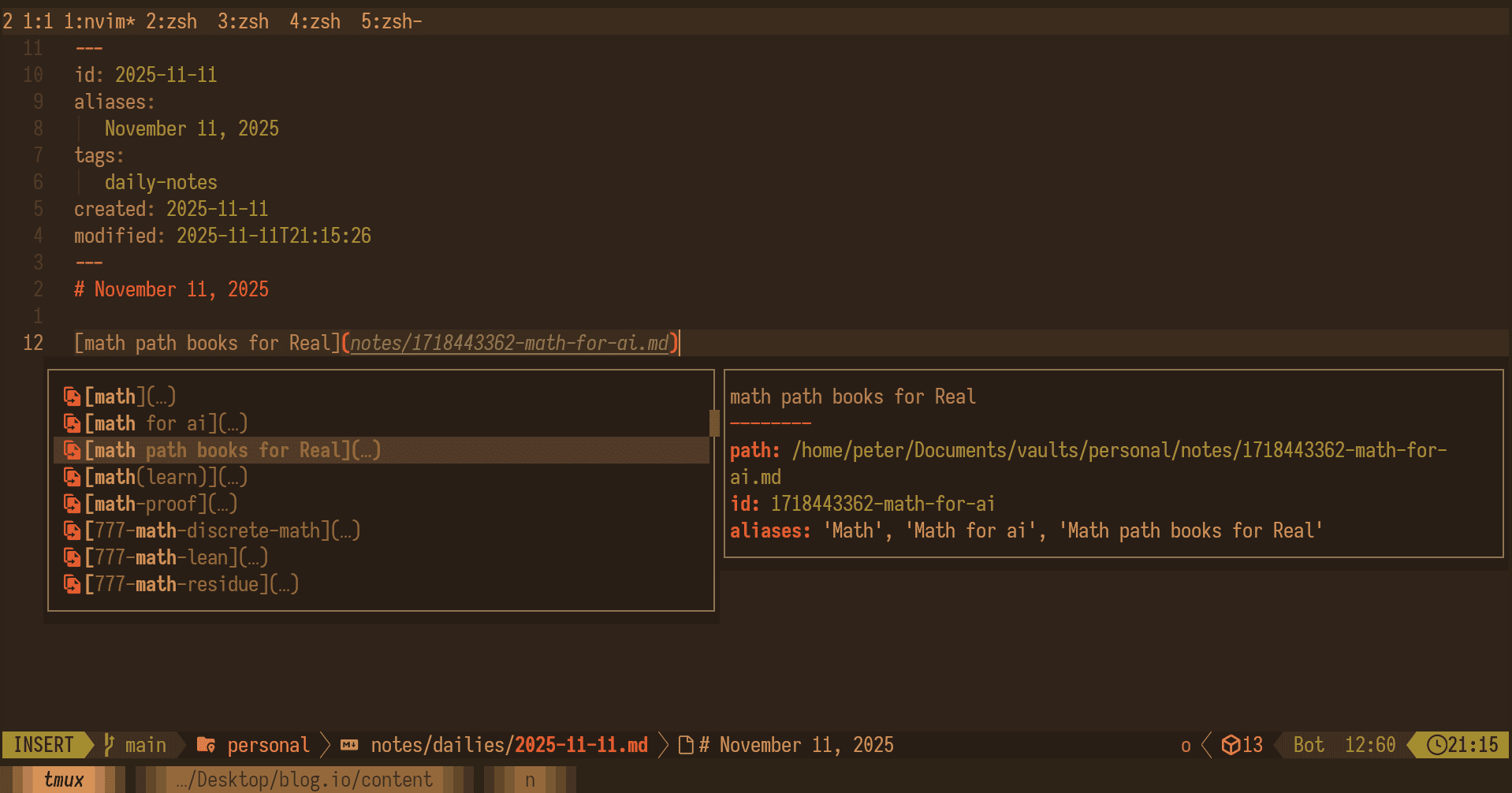Click the notes/1718443362-math-for-ai.md link path
1512x793 pixels.
tap(509, 343)
